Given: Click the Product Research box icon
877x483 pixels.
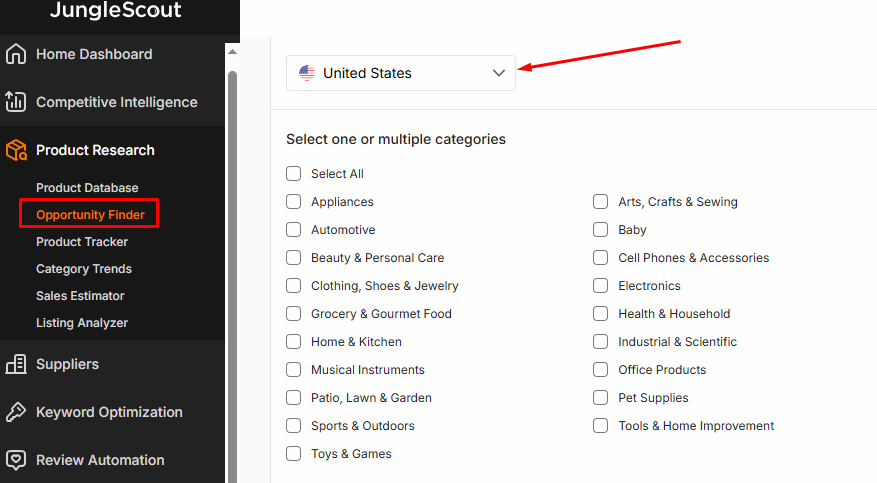Looking at the screenshot, I should [x=16, y=150].
